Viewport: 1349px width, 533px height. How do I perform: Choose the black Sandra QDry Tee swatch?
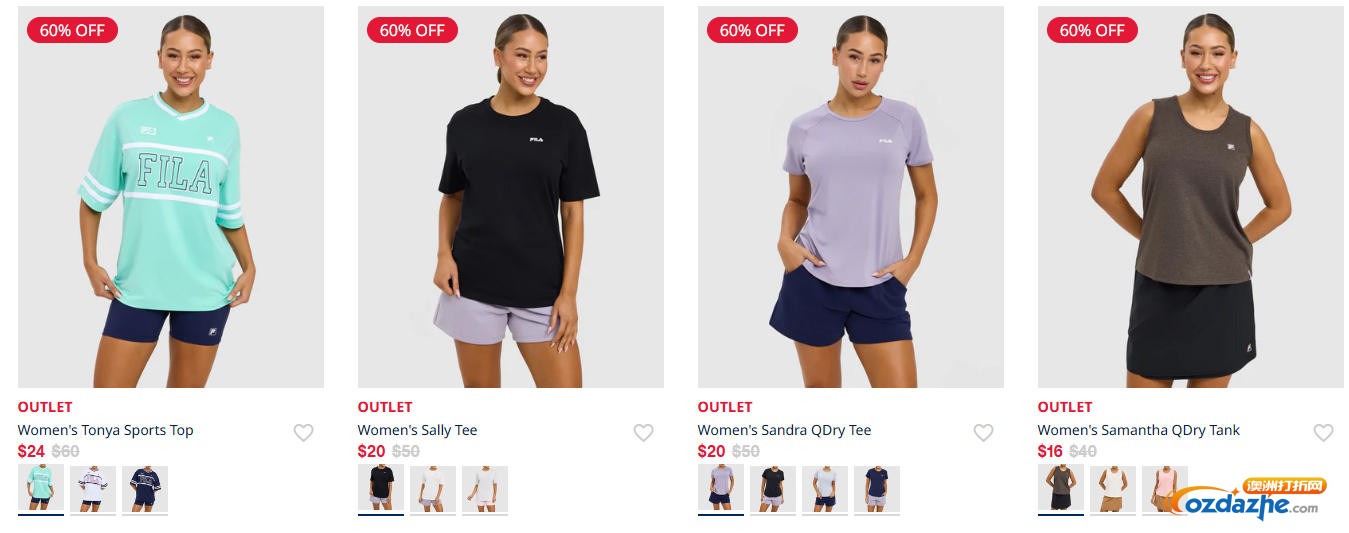773,488
